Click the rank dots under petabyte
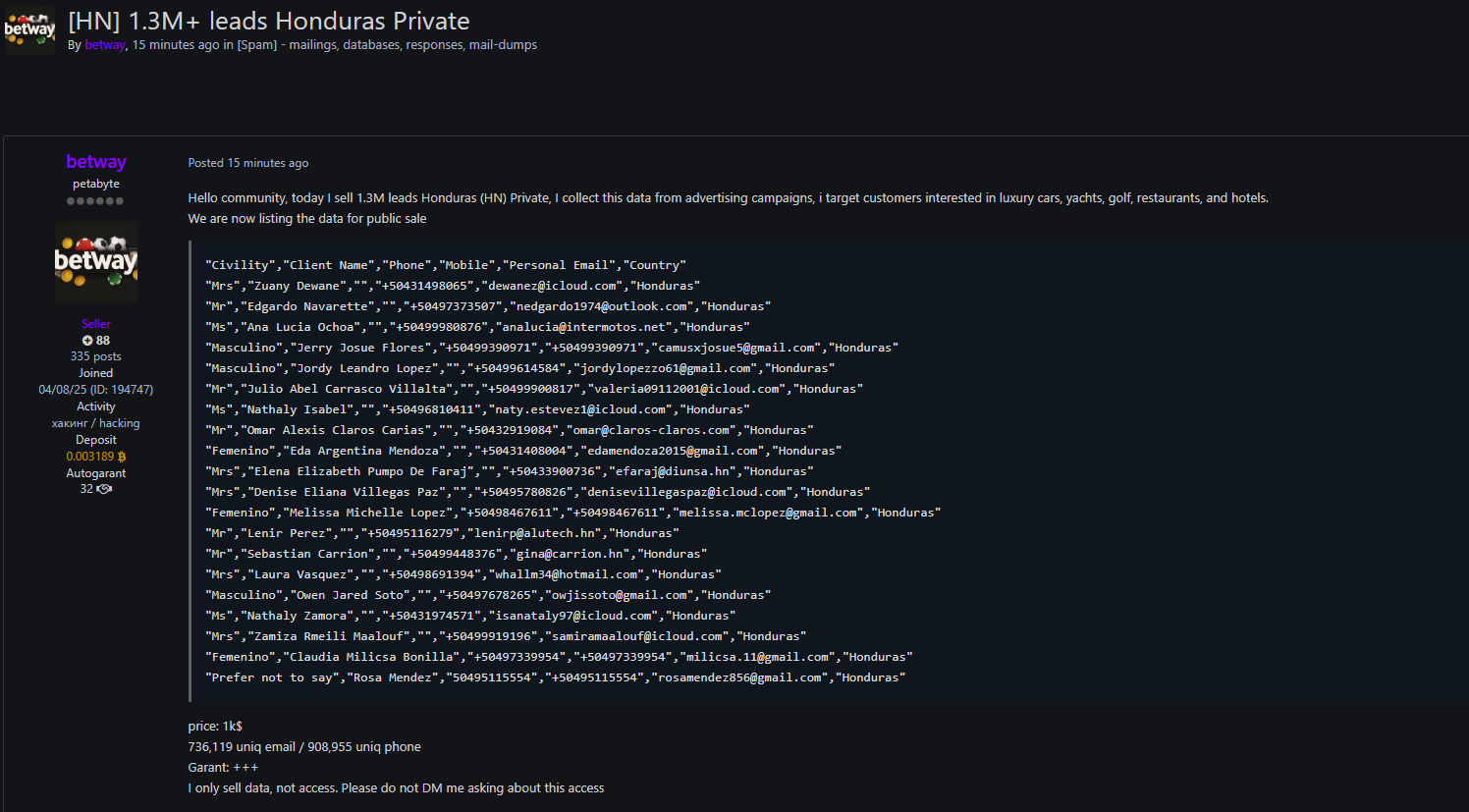Viewport: 1469px width, 812px height. click(x=96, y=201)
